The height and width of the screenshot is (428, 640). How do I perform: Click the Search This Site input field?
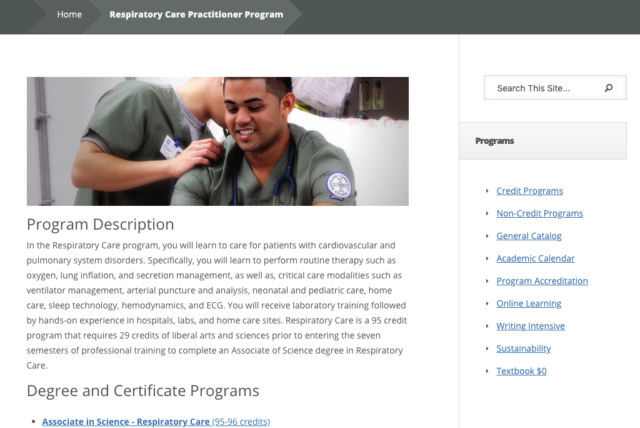(x=545, y=88)
